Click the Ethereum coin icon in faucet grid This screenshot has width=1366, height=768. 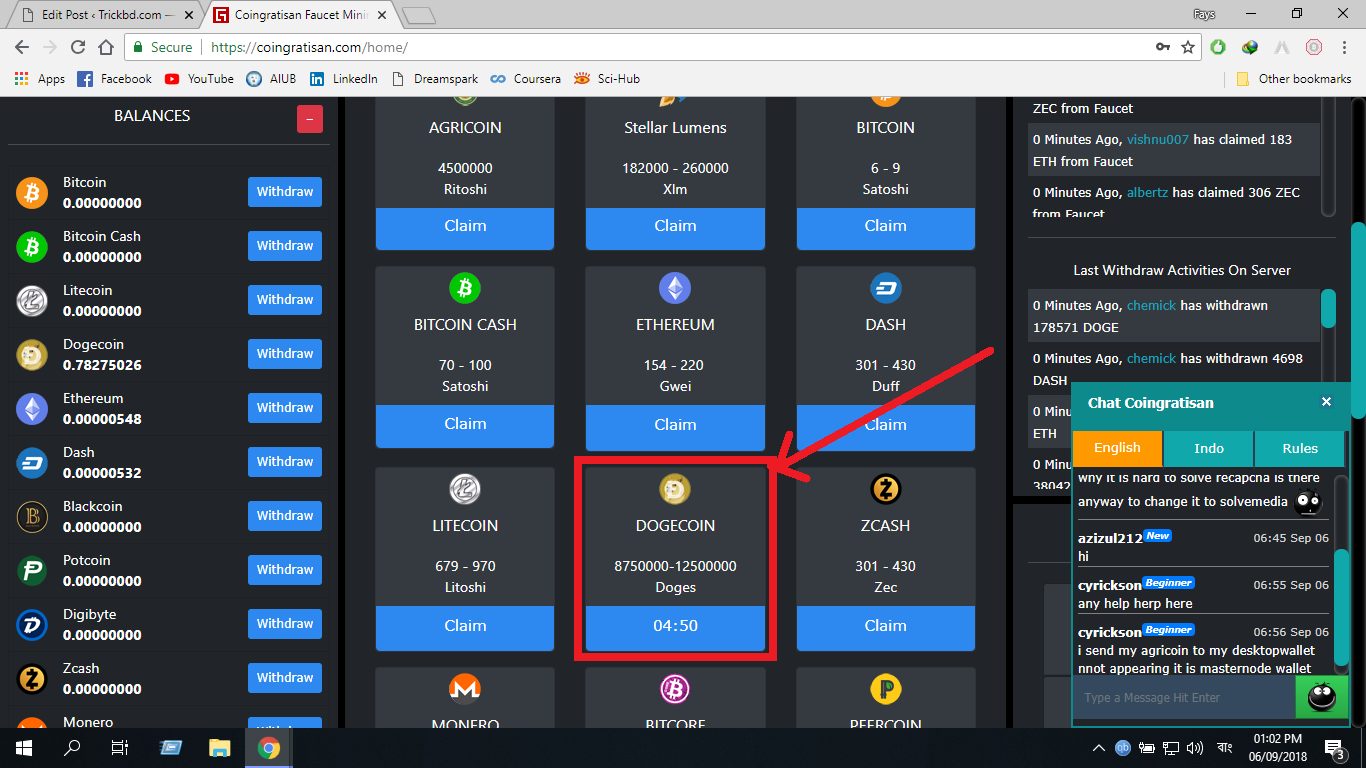click(x=675, y=289)
